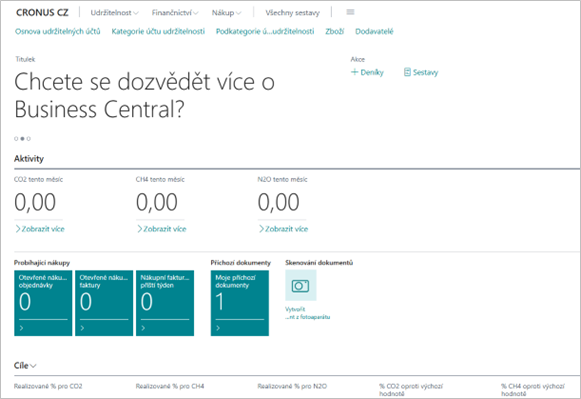
Task: Expand the Nákup menu
Action: coord(226,13)
